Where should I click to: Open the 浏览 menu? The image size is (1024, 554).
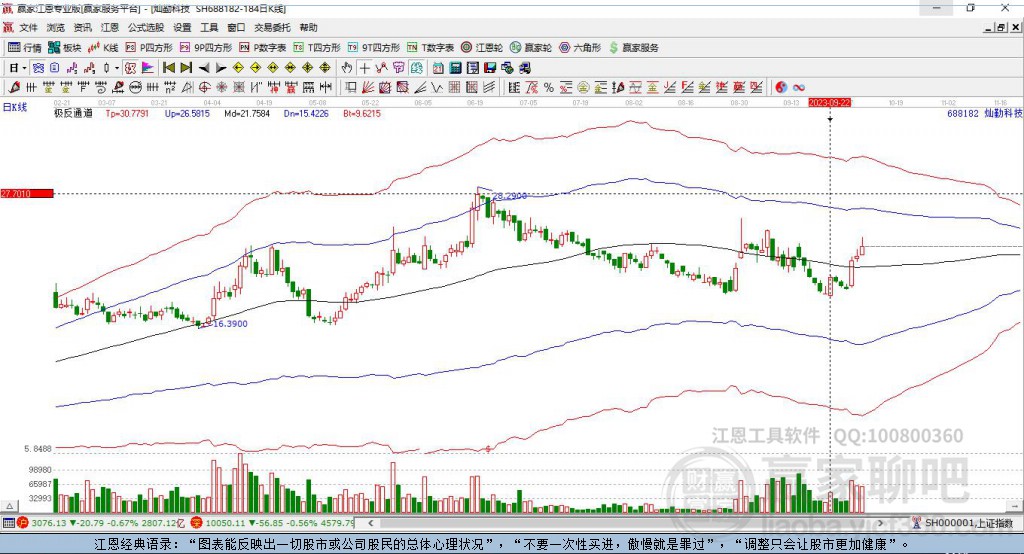tap(56, 27)
